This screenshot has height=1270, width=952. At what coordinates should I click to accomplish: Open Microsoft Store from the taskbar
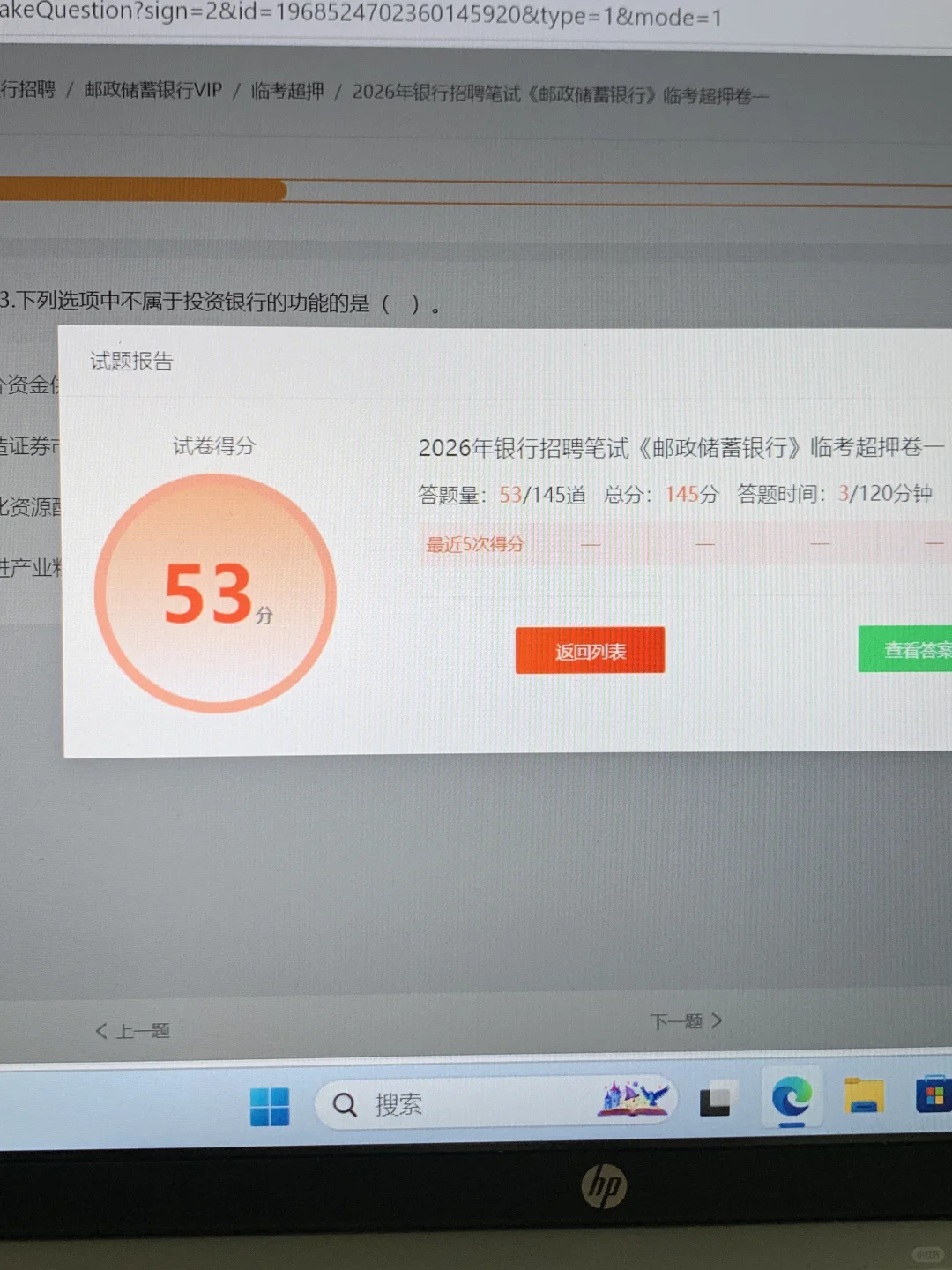pos(933,1094)
